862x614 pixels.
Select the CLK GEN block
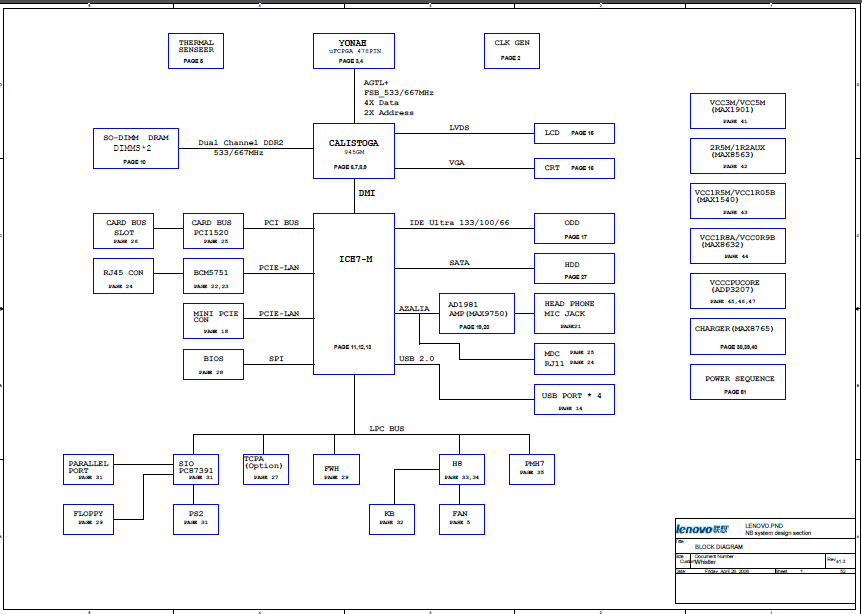[x=512, y=51]
